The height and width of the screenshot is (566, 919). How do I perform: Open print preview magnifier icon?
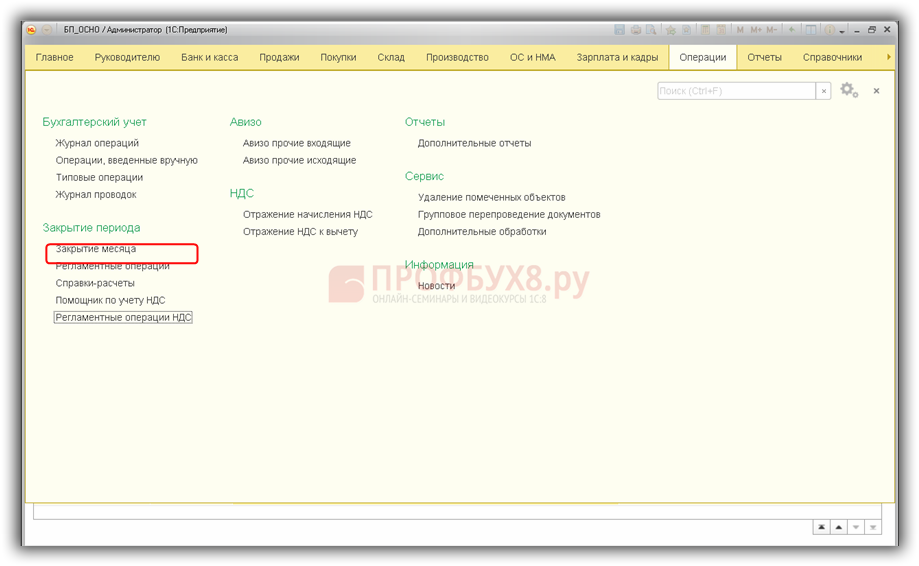click(x=650, y=30)
